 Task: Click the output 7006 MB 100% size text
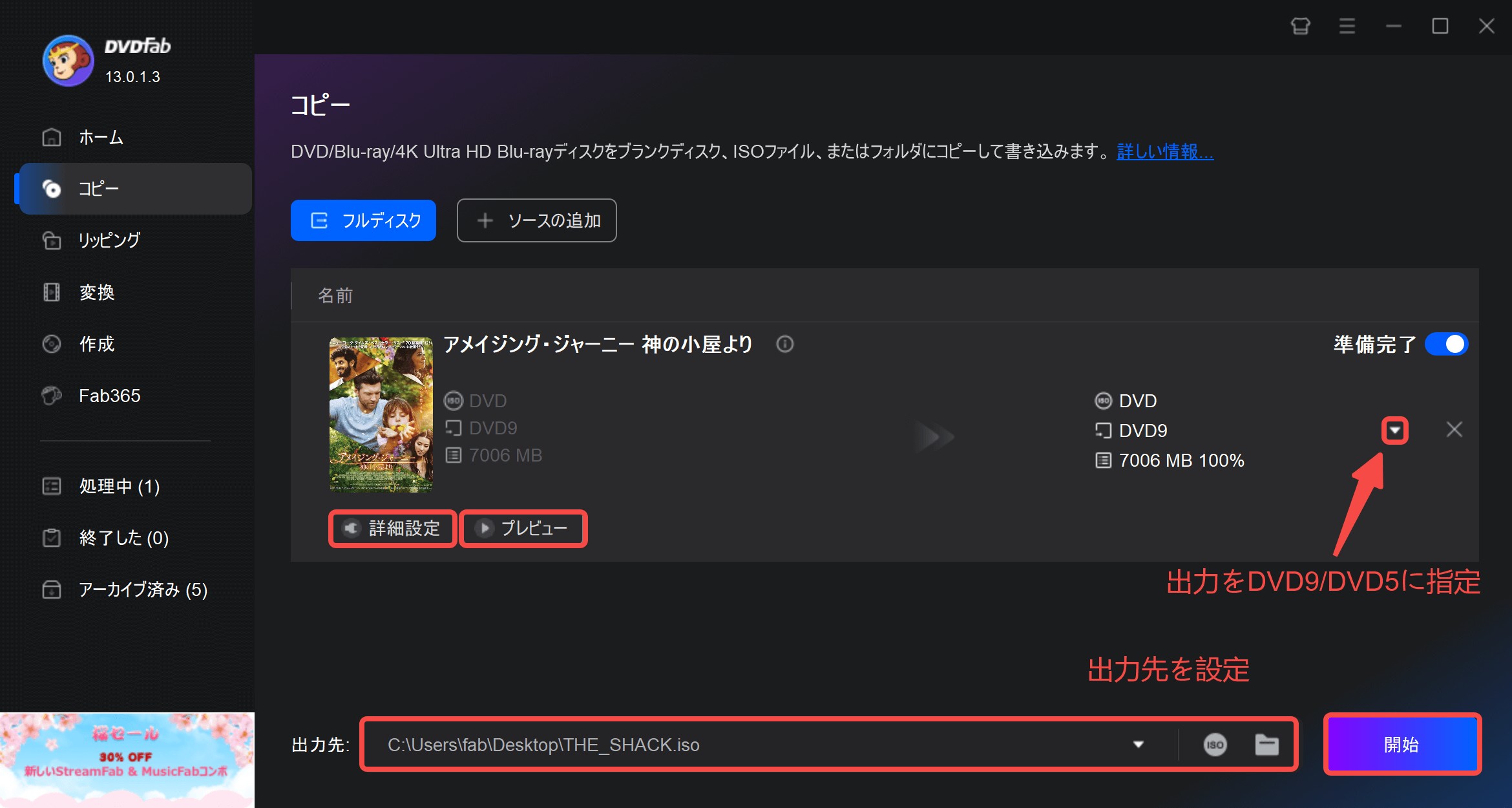click(1181, 460)
